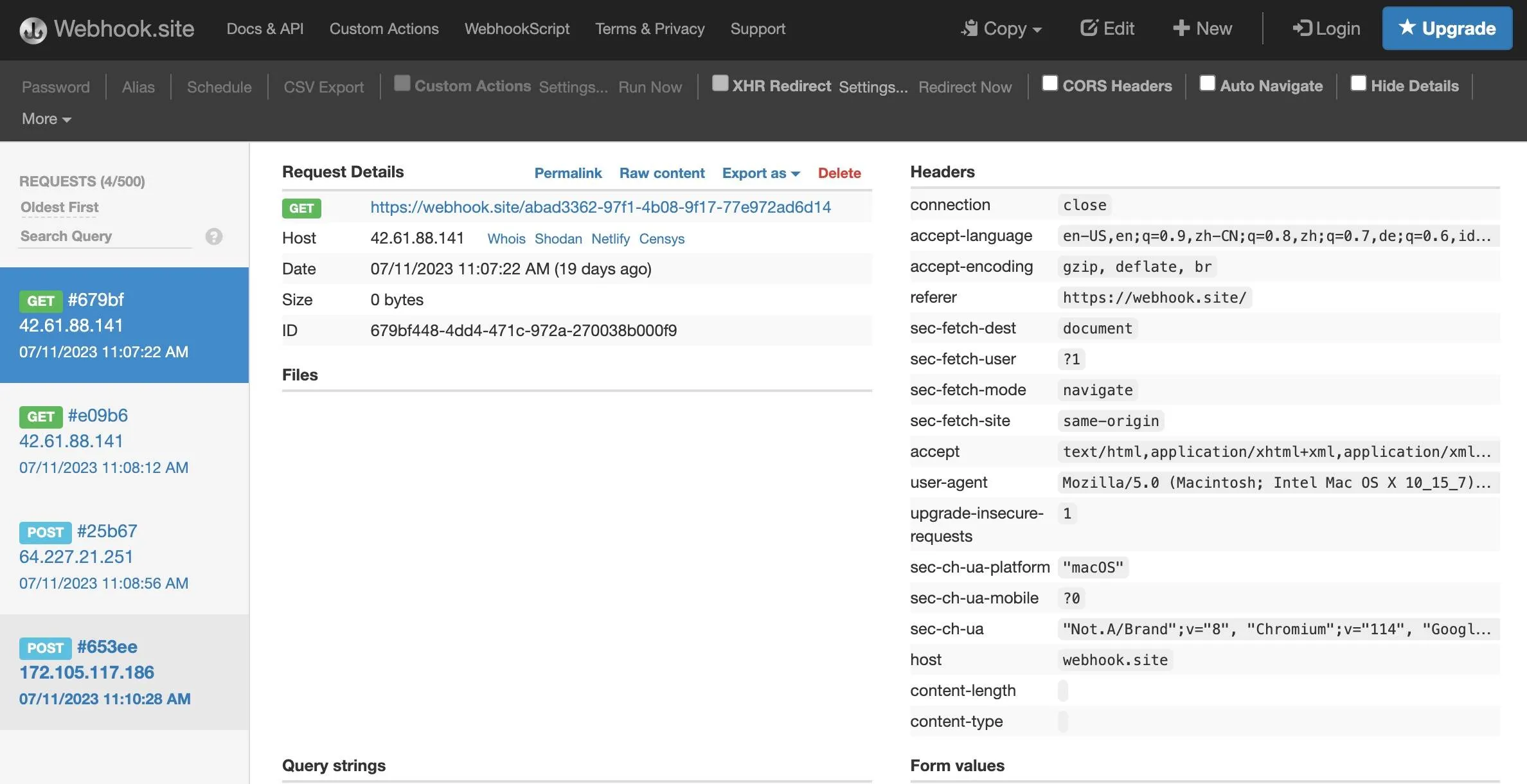Open WebhookScript menu item
The width and height of the screenshot is (1527, 784).
pyautogui.click(x=517, y=29)
